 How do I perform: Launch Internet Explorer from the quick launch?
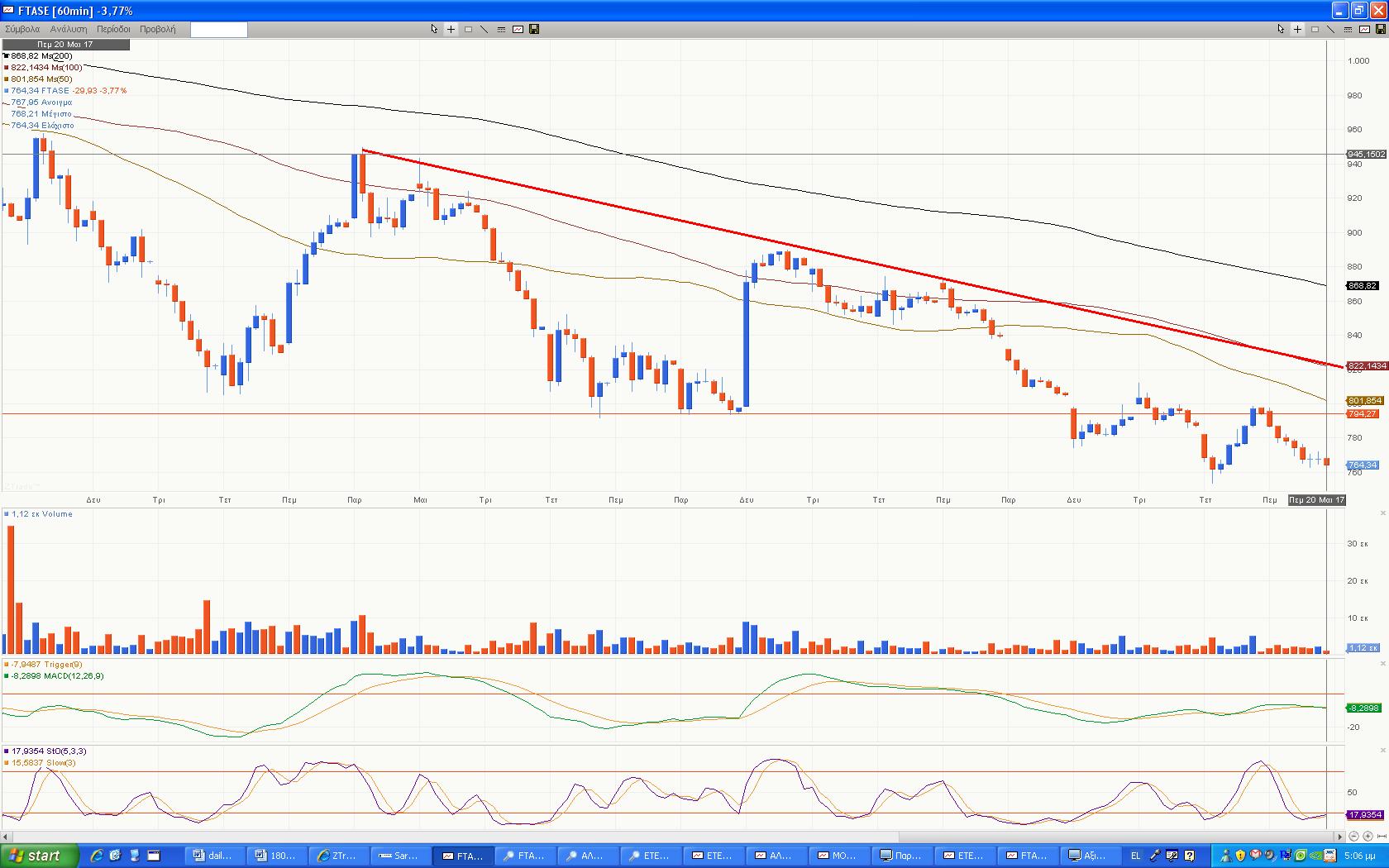97,856
